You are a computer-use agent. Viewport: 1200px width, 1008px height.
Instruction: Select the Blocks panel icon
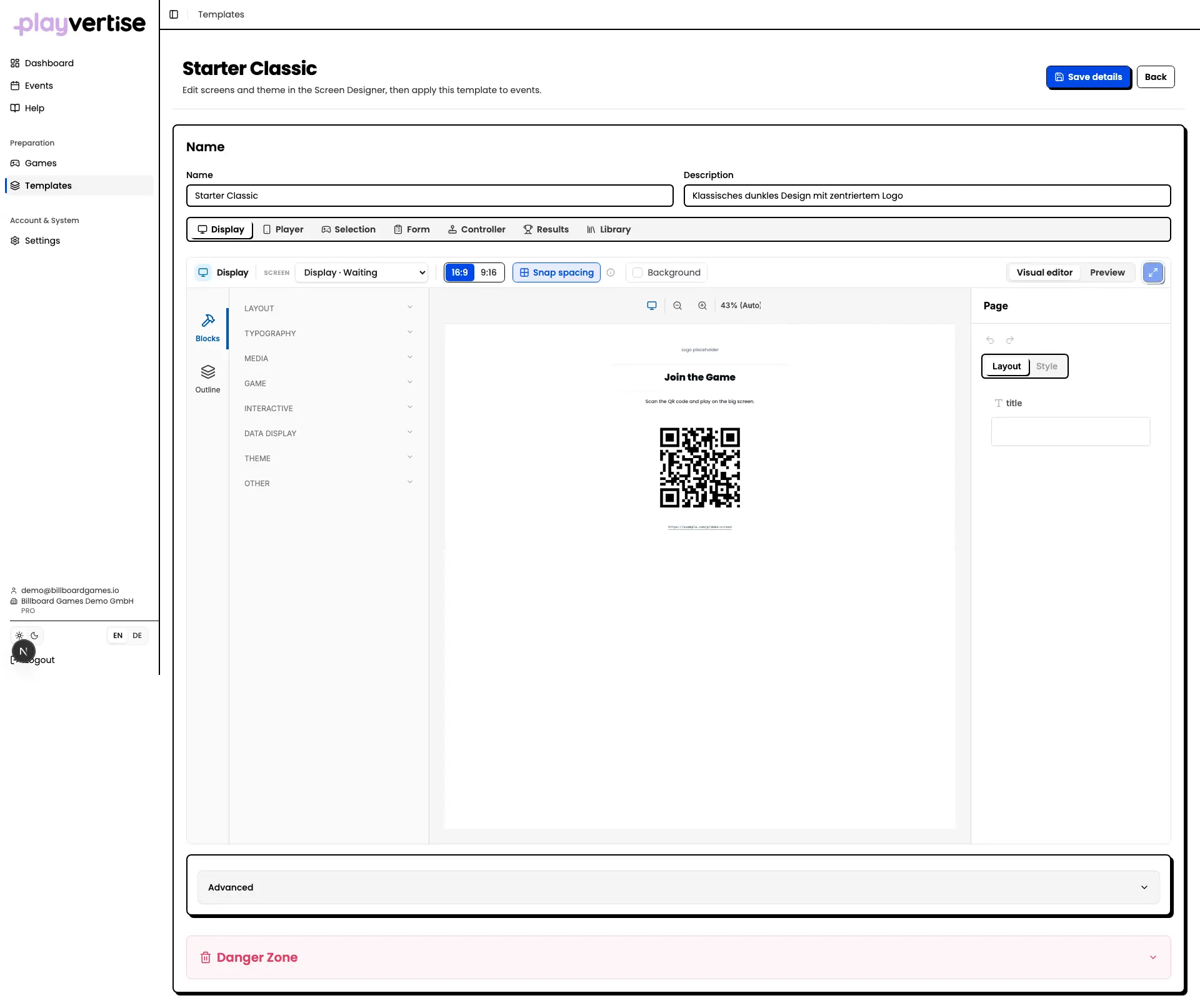click(x=207, y=328)
